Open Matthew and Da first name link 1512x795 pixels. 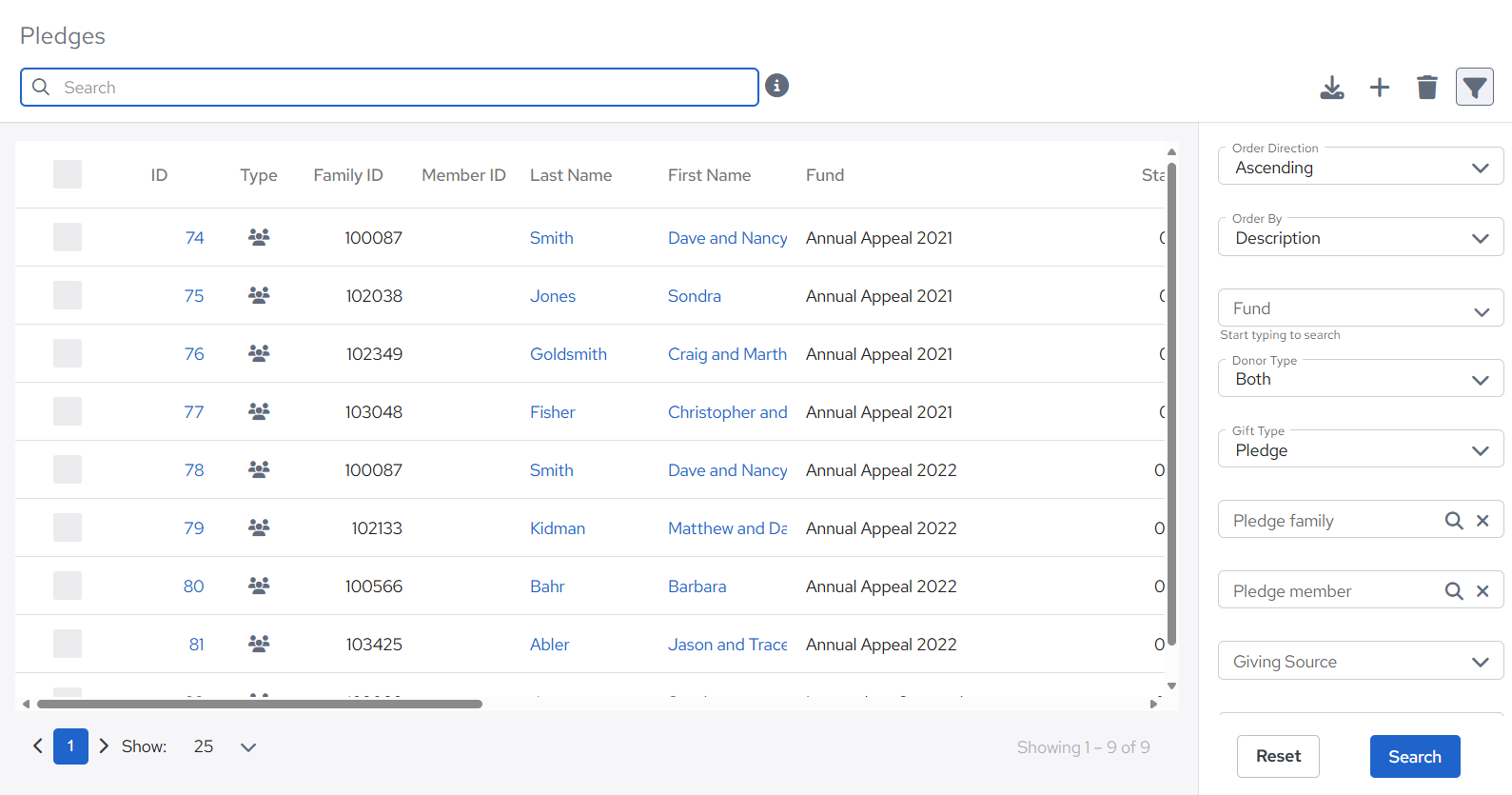coord(728,528)
